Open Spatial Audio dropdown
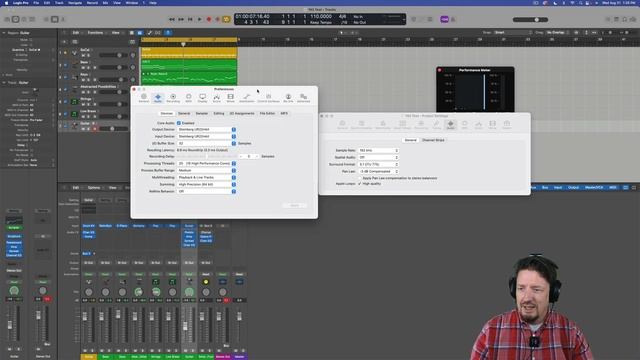Image resolution: width=640 pixels, height=360 pixels. point(378,158)
